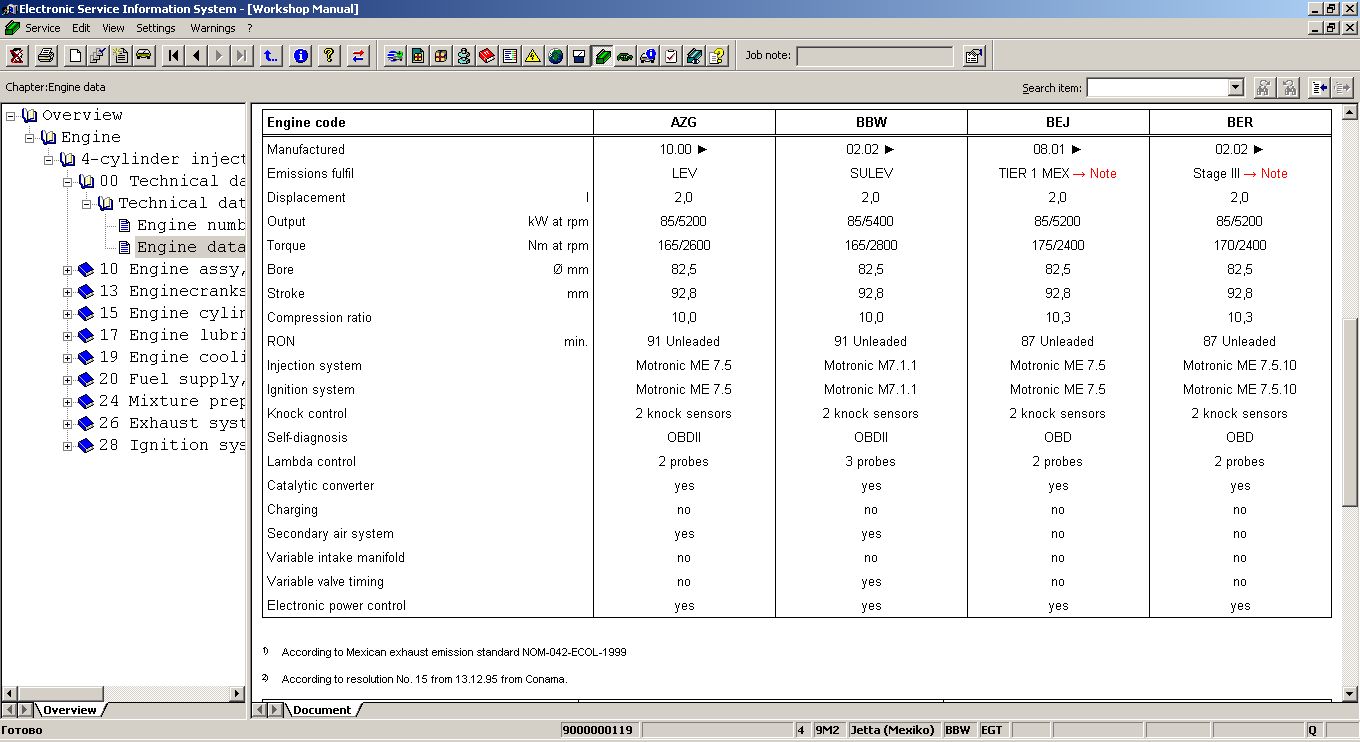Expand the 28 Ignition system node
This screenshot has height=742, width=1360.
tap(68, 446)
